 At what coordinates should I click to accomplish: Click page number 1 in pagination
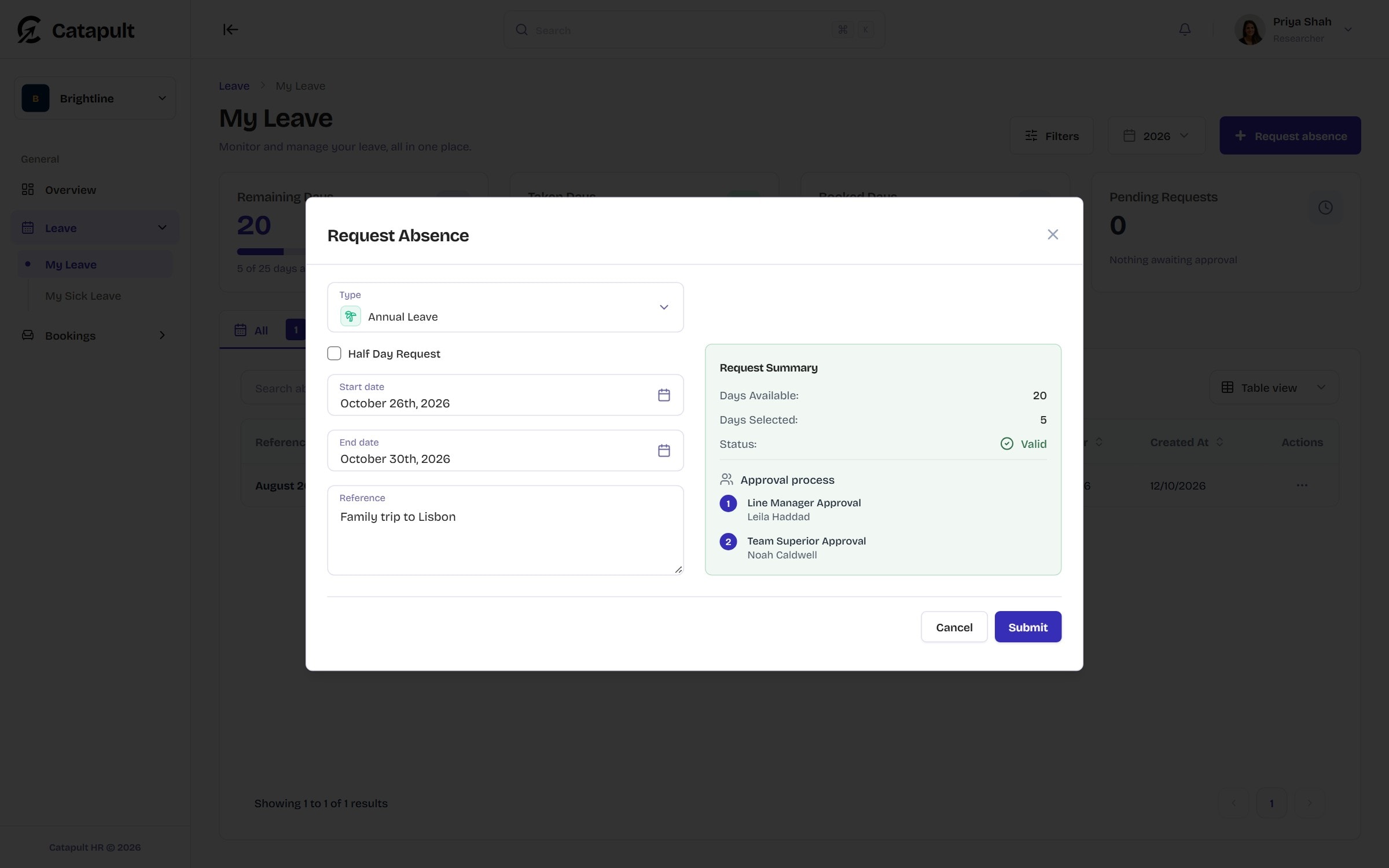(x=1272, y=803)
